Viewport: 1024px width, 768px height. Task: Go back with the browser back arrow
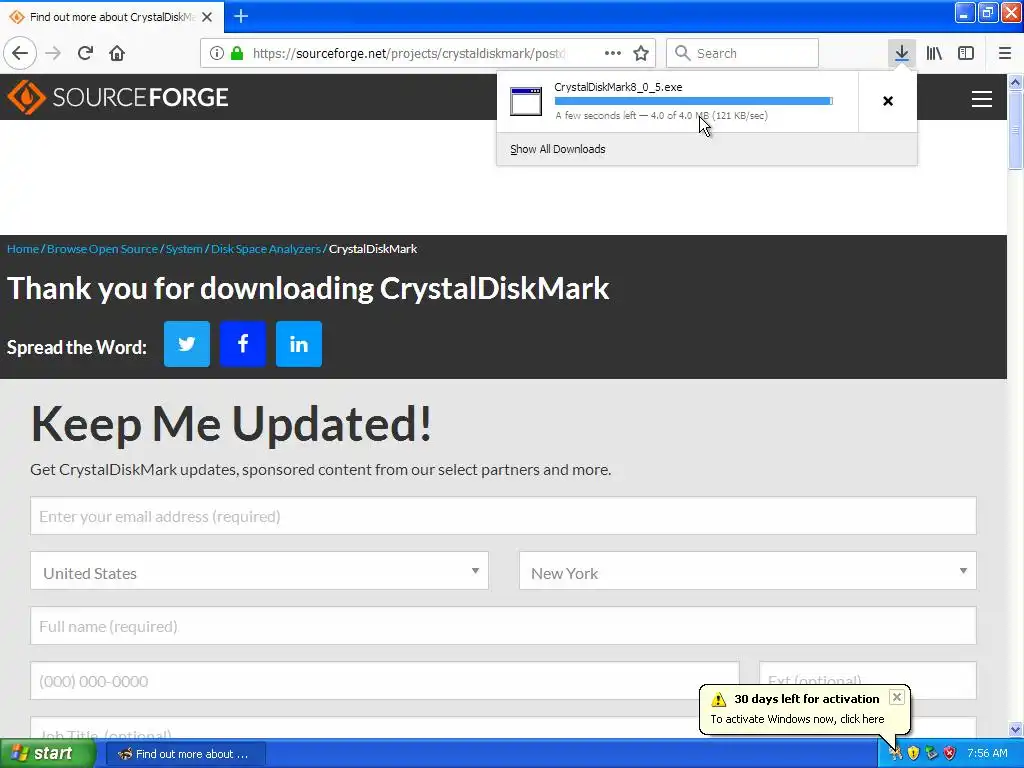click(20, 54)
